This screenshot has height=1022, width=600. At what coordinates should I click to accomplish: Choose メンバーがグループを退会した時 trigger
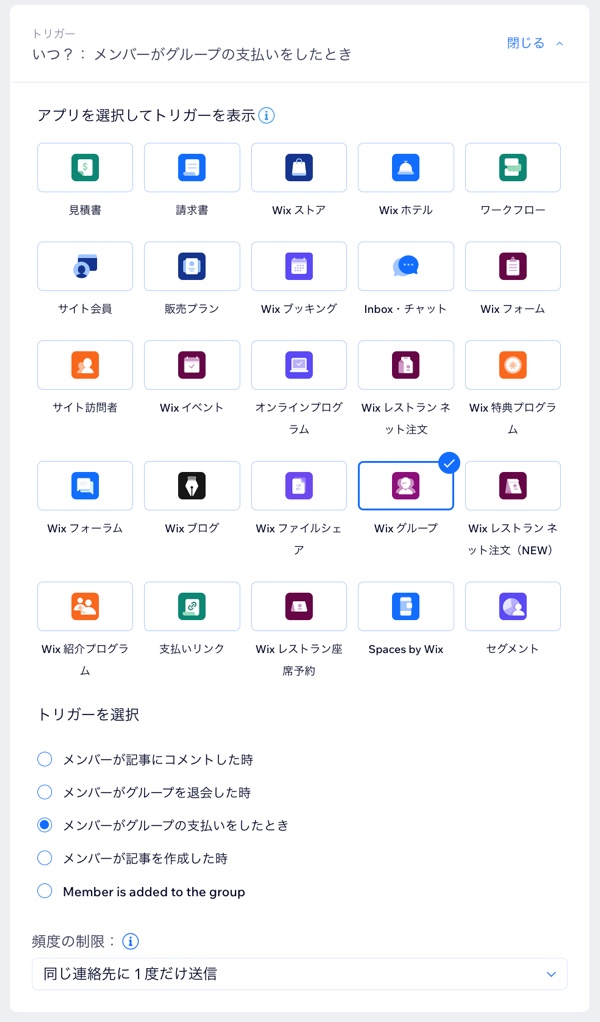(45, 792)
